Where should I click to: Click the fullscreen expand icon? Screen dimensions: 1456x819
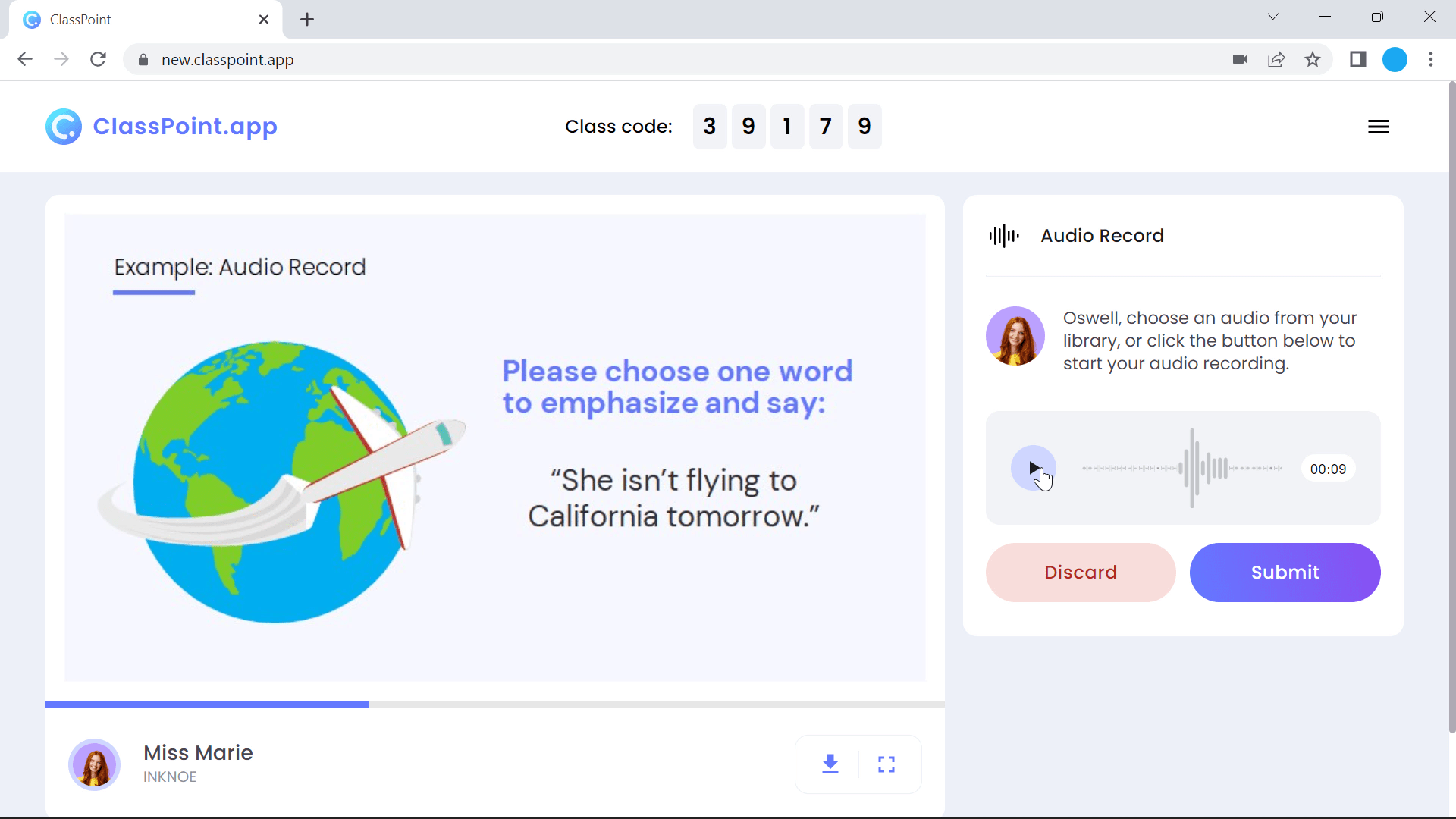click(886, 763)
